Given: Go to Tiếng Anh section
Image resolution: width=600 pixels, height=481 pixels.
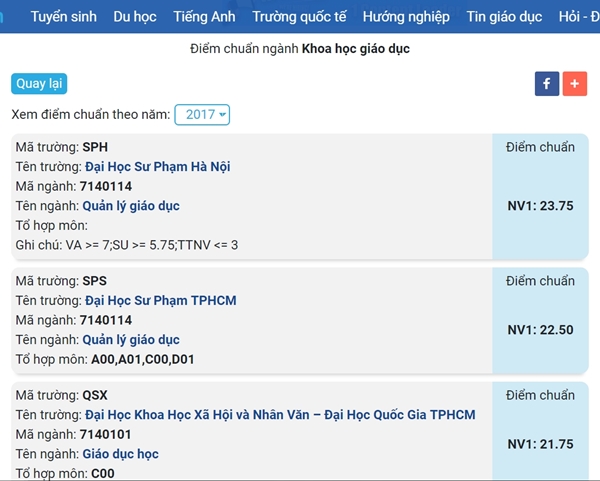Looking at the screenshot, I should tap(204, 17).
